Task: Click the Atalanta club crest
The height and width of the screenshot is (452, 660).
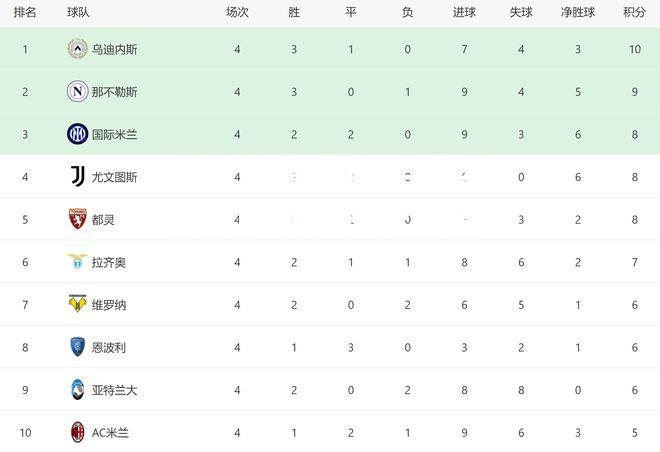Action: 77,390
